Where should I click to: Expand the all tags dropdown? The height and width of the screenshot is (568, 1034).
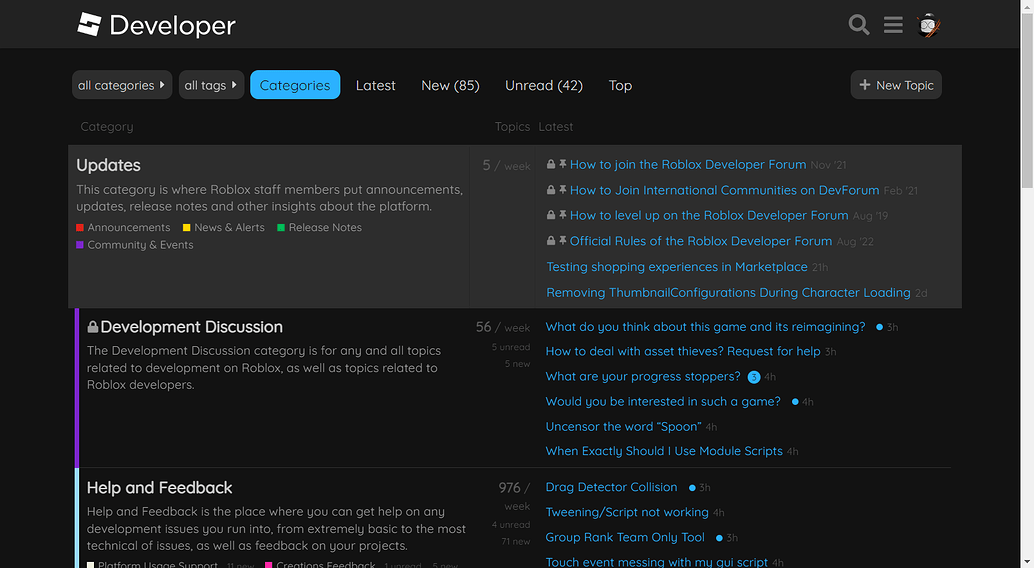(211, 85)
